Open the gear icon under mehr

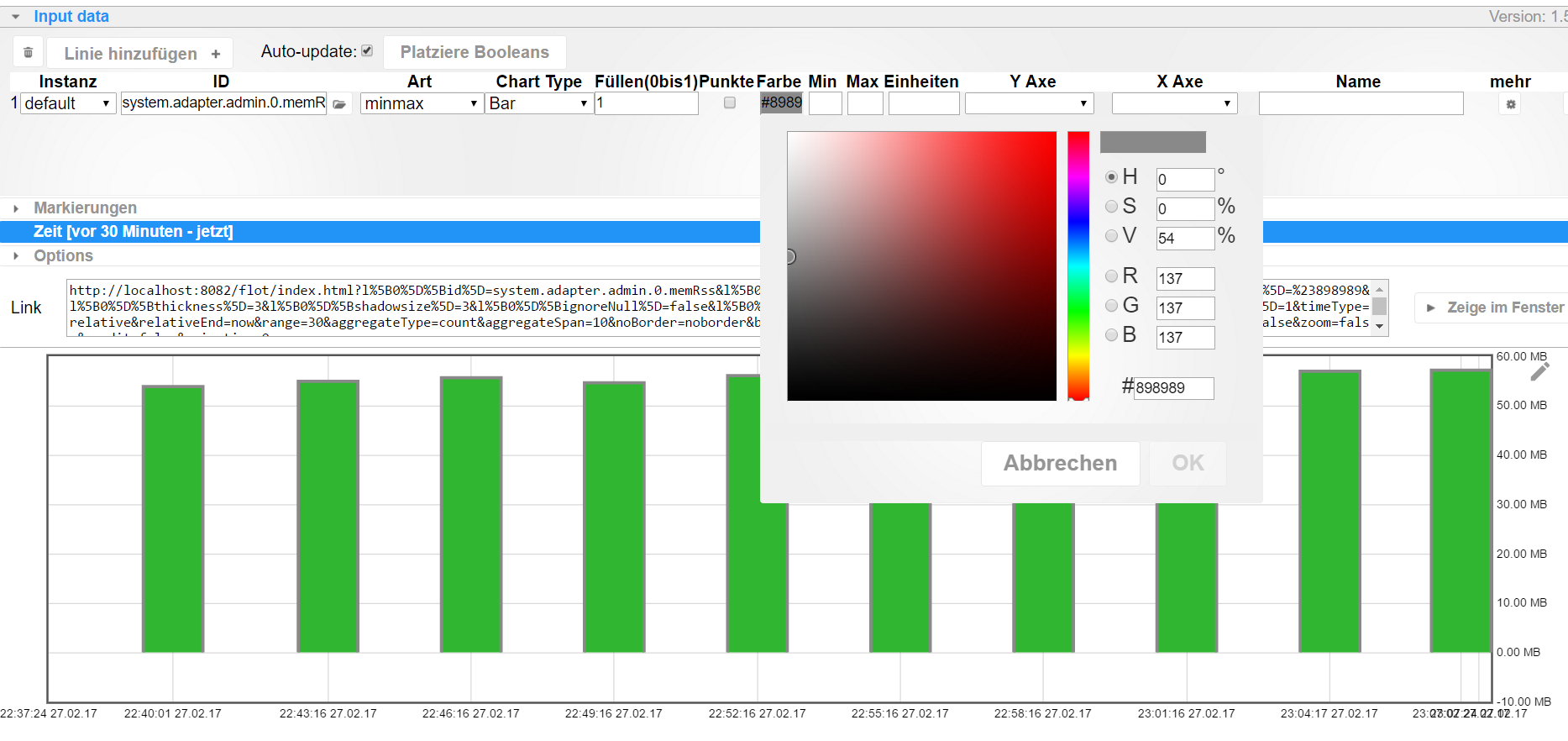click(1511, 104)
